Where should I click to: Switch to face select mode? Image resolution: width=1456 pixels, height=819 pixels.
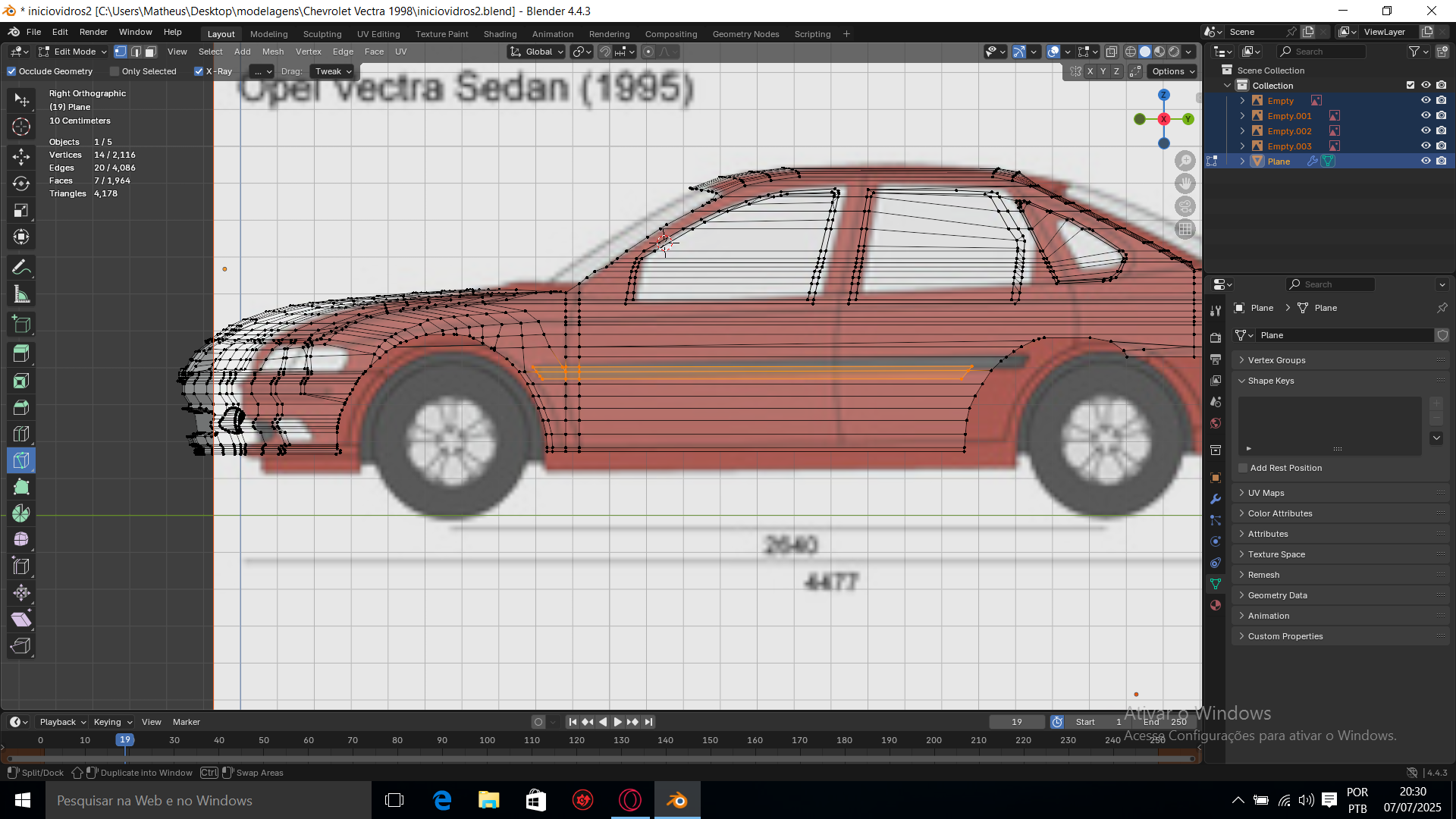(x=151, y=52)
